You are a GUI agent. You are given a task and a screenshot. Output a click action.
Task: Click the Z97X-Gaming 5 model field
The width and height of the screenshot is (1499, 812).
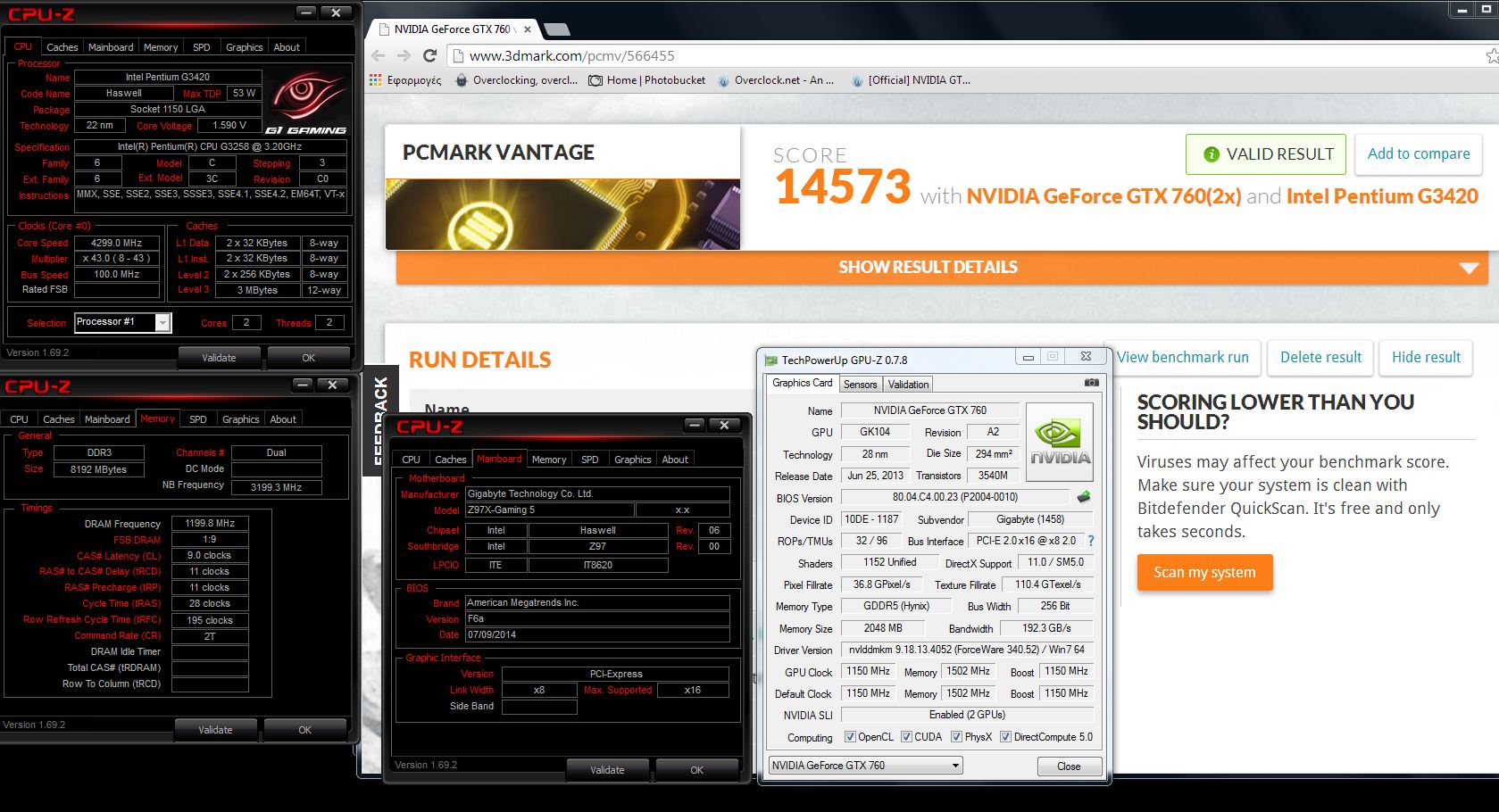[550, 510]
